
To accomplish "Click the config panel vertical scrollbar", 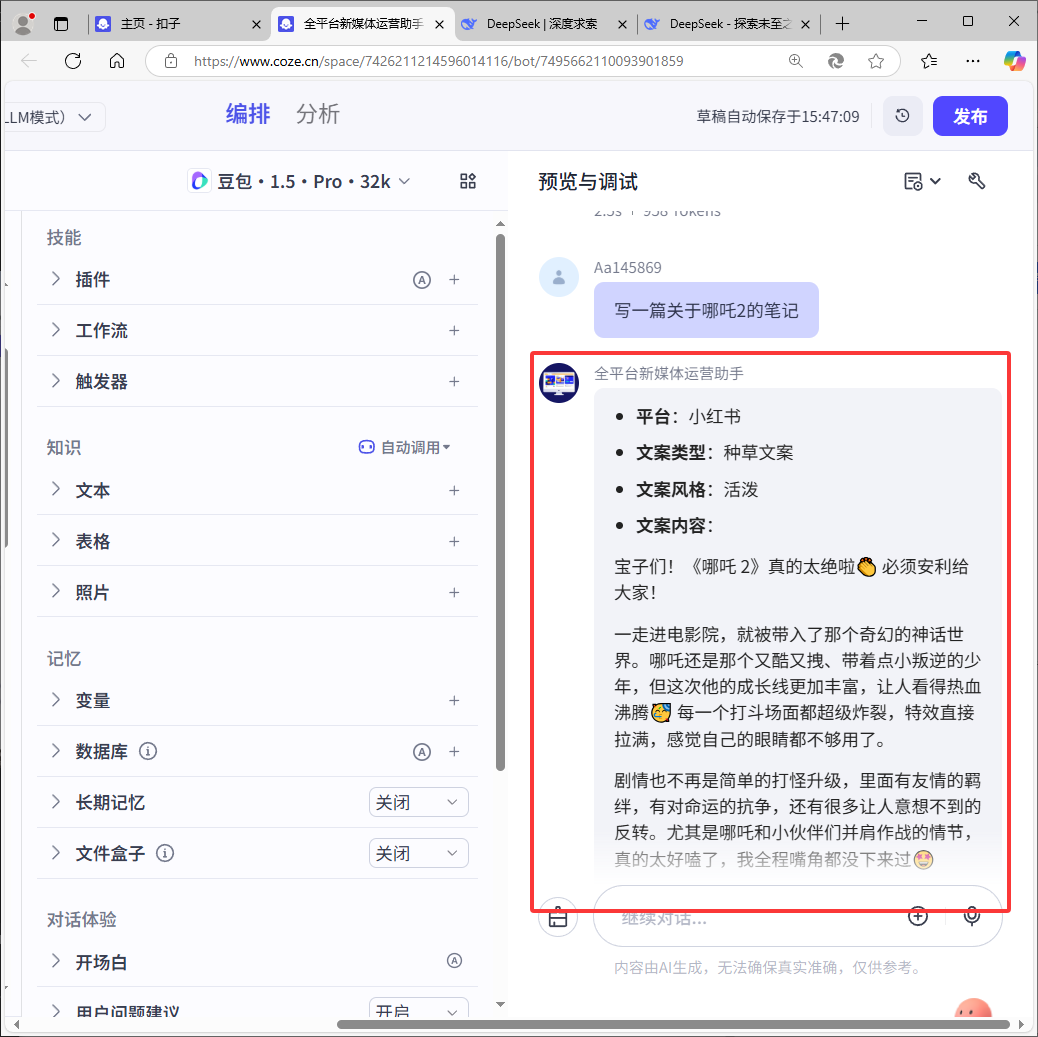I will [500, 502].
